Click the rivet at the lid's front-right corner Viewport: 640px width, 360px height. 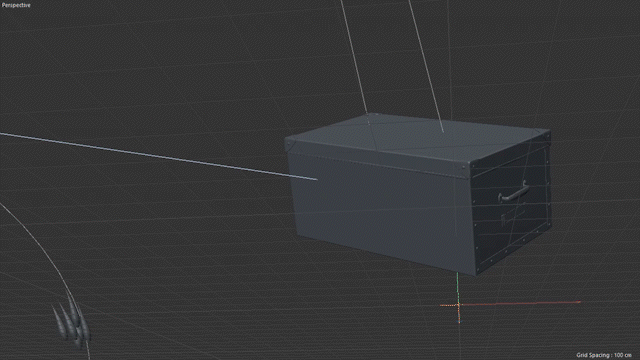[464, 167]
